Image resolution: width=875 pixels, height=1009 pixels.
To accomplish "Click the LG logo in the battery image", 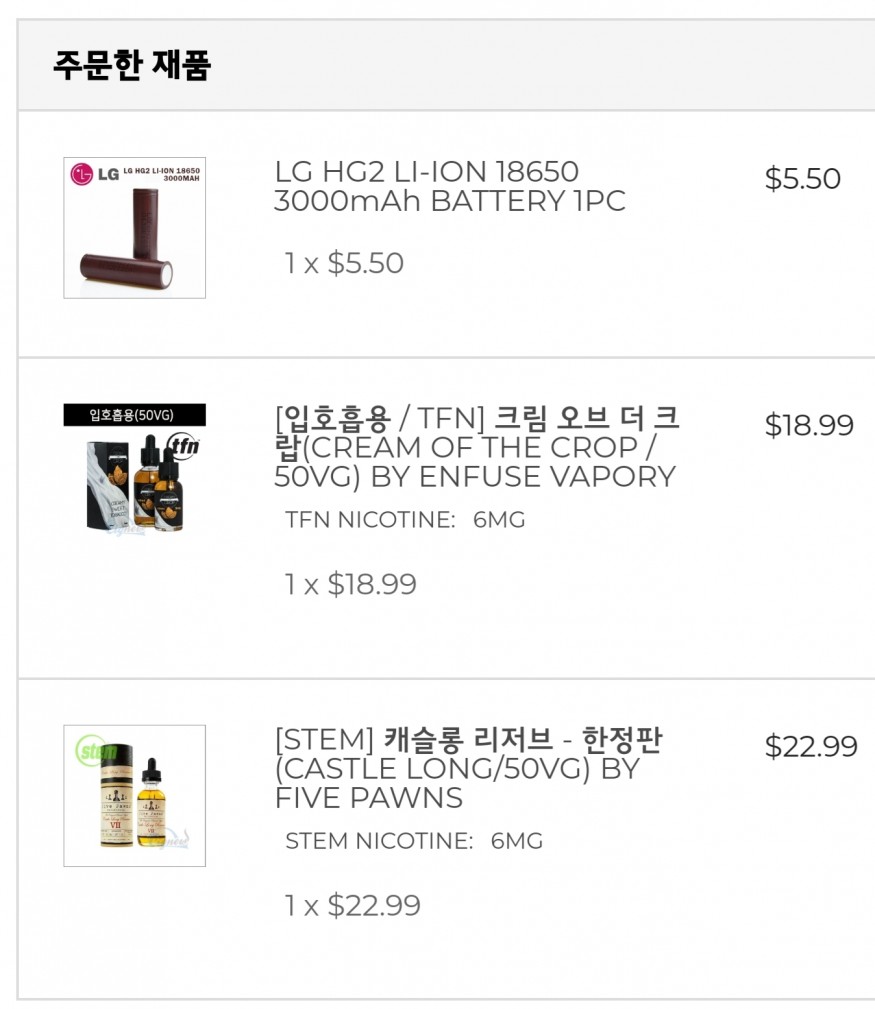I will coord(95,174).
